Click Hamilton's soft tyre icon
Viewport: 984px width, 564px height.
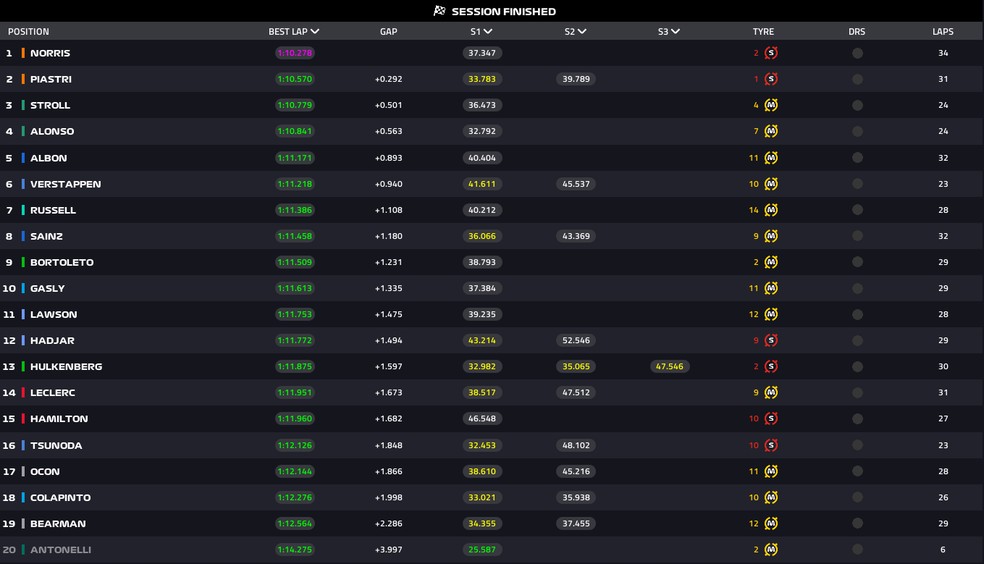(771, 418)
